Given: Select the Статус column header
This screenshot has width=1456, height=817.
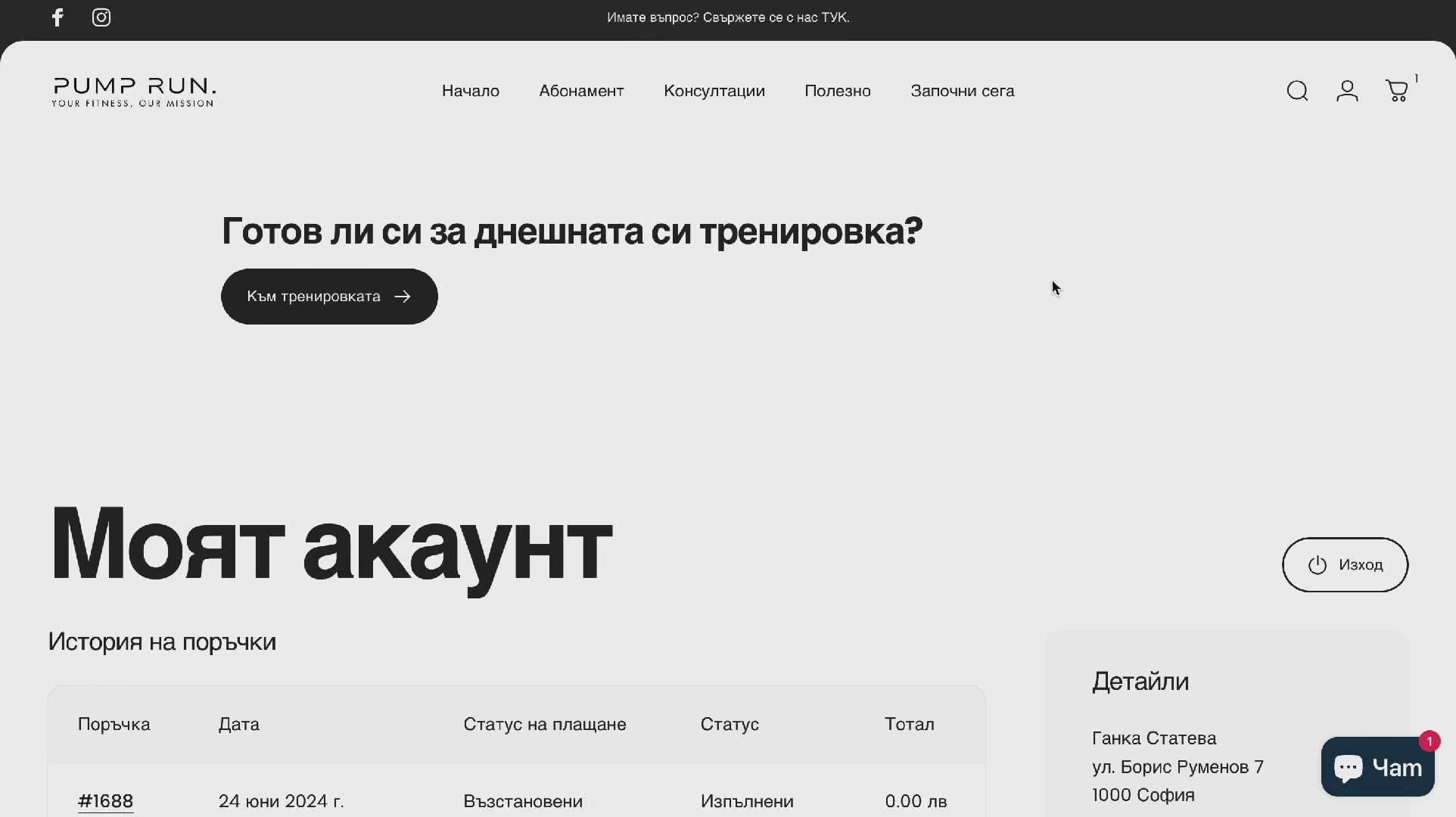Looking at the screenshot, I should coord(730,724).
